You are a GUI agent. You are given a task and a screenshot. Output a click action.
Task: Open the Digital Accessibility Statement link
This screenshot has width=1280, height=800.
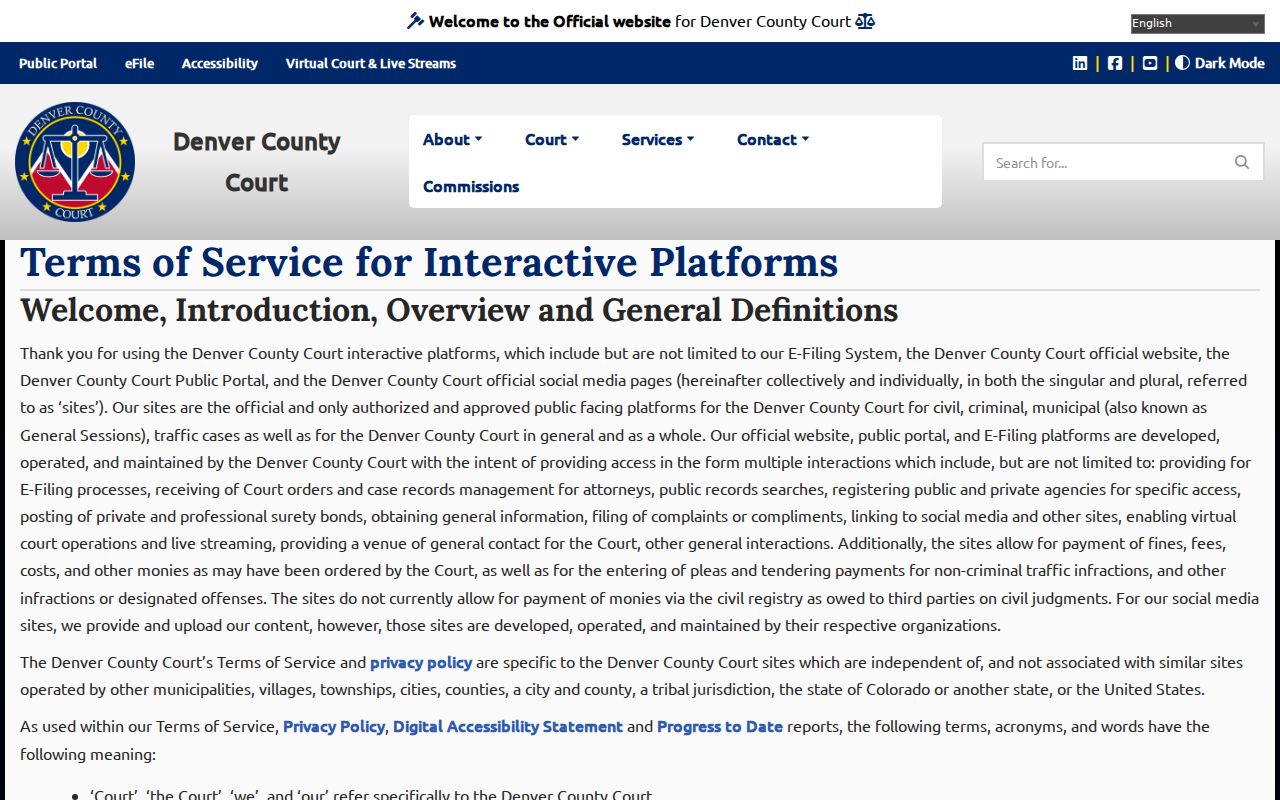[508, 726]
